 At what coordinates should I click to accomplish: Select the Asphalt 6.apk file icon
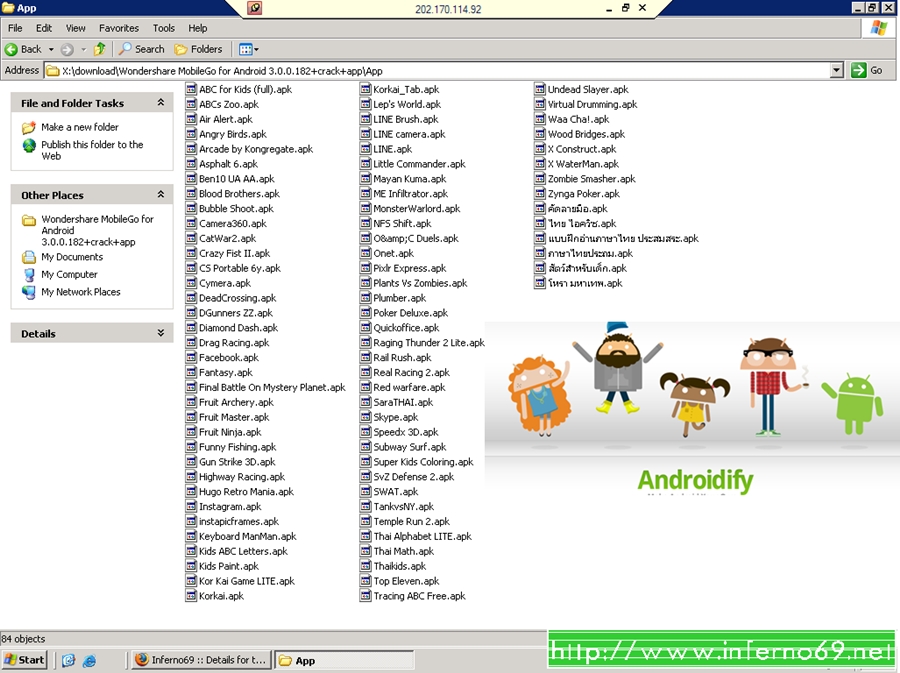pyautogui.click(x=191, y=164)
